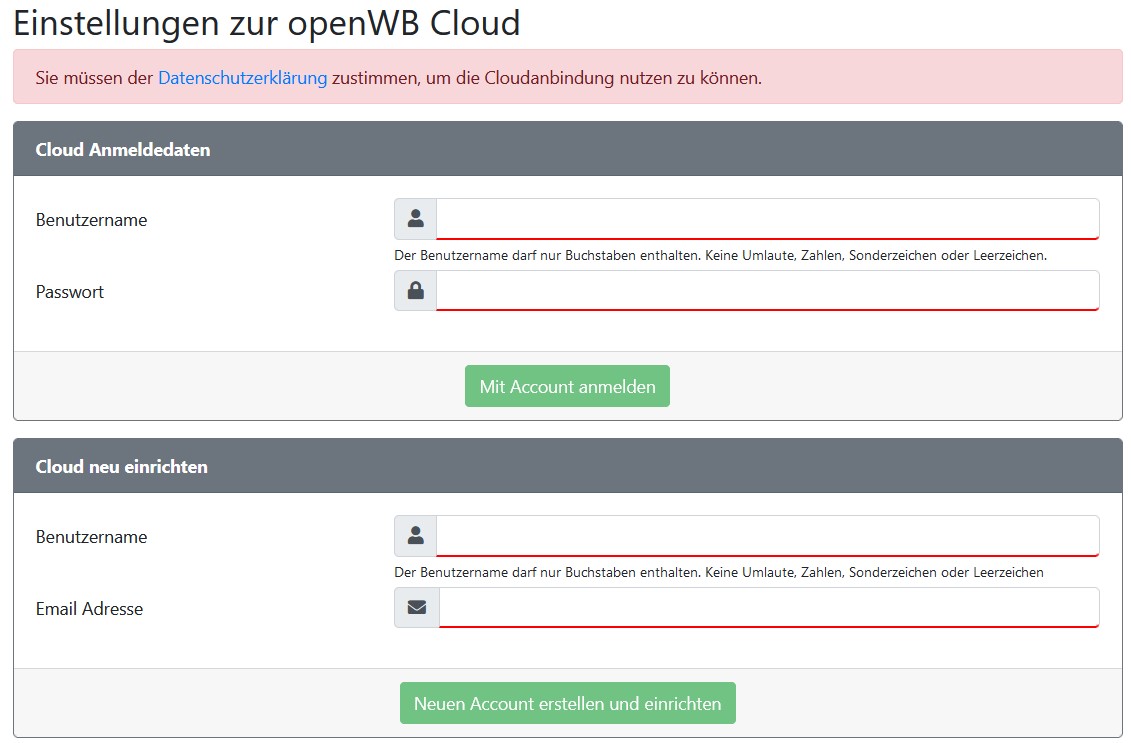The width and height of the screenshot is (1131, 743).
Task: Click the Mit Account anmelden button
Action: 567,386
